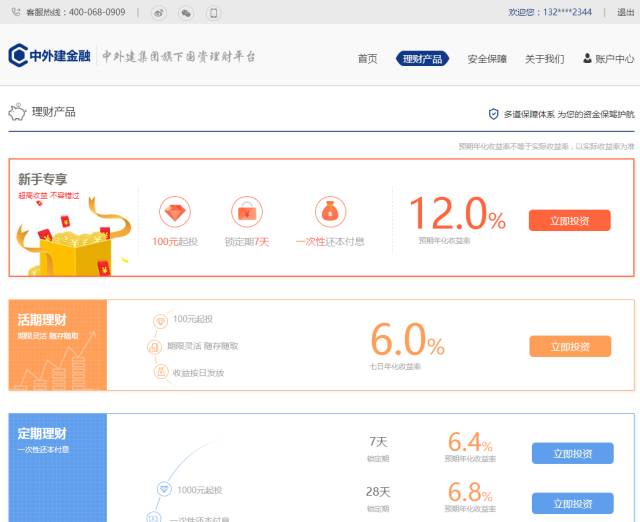Open the 首页 navigation item
The height and width of the screenshot is (522, 640).
[367, 59]
